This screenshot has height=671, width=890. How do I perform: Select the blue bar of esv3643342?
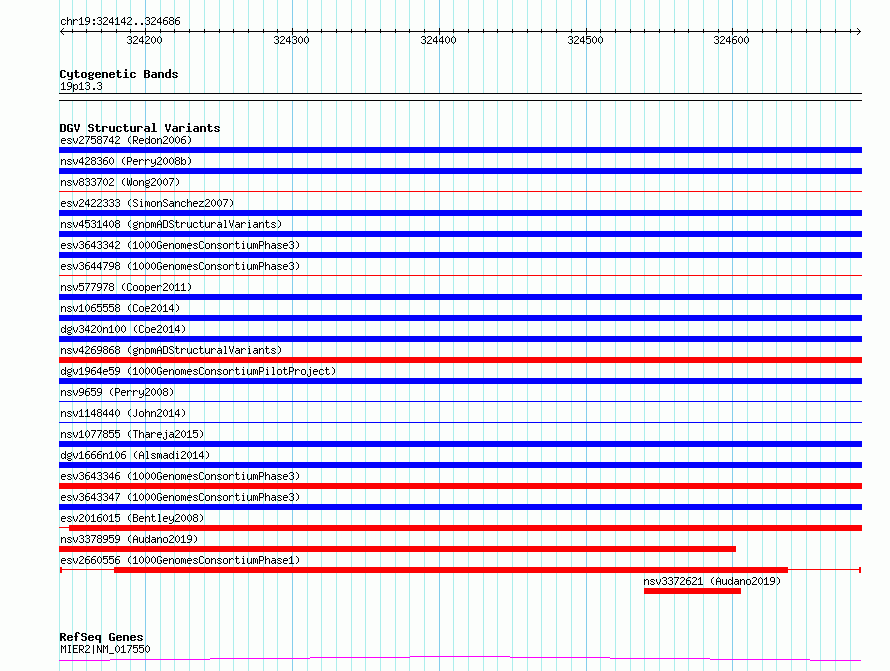[460, 255]
